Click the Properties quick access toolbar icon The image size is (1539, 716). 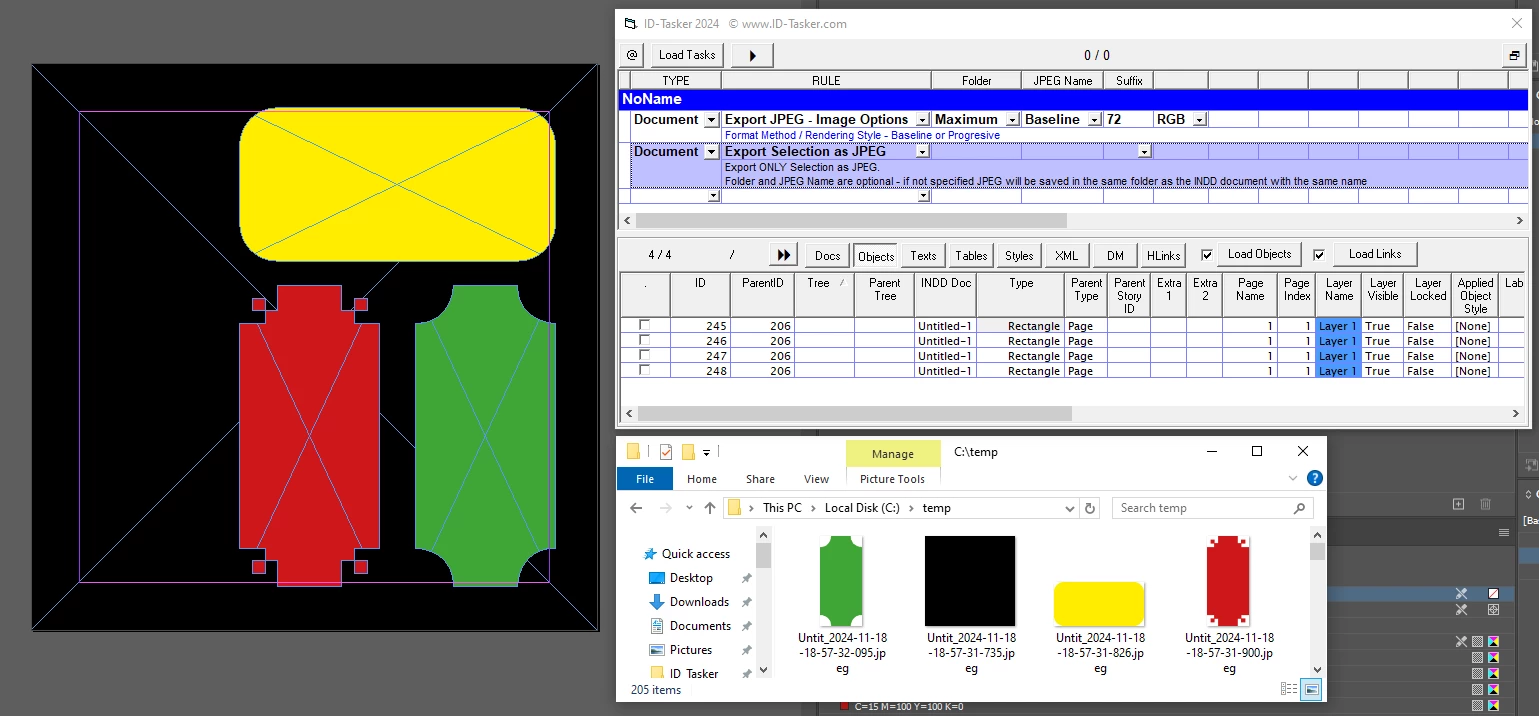pos(666,452)
